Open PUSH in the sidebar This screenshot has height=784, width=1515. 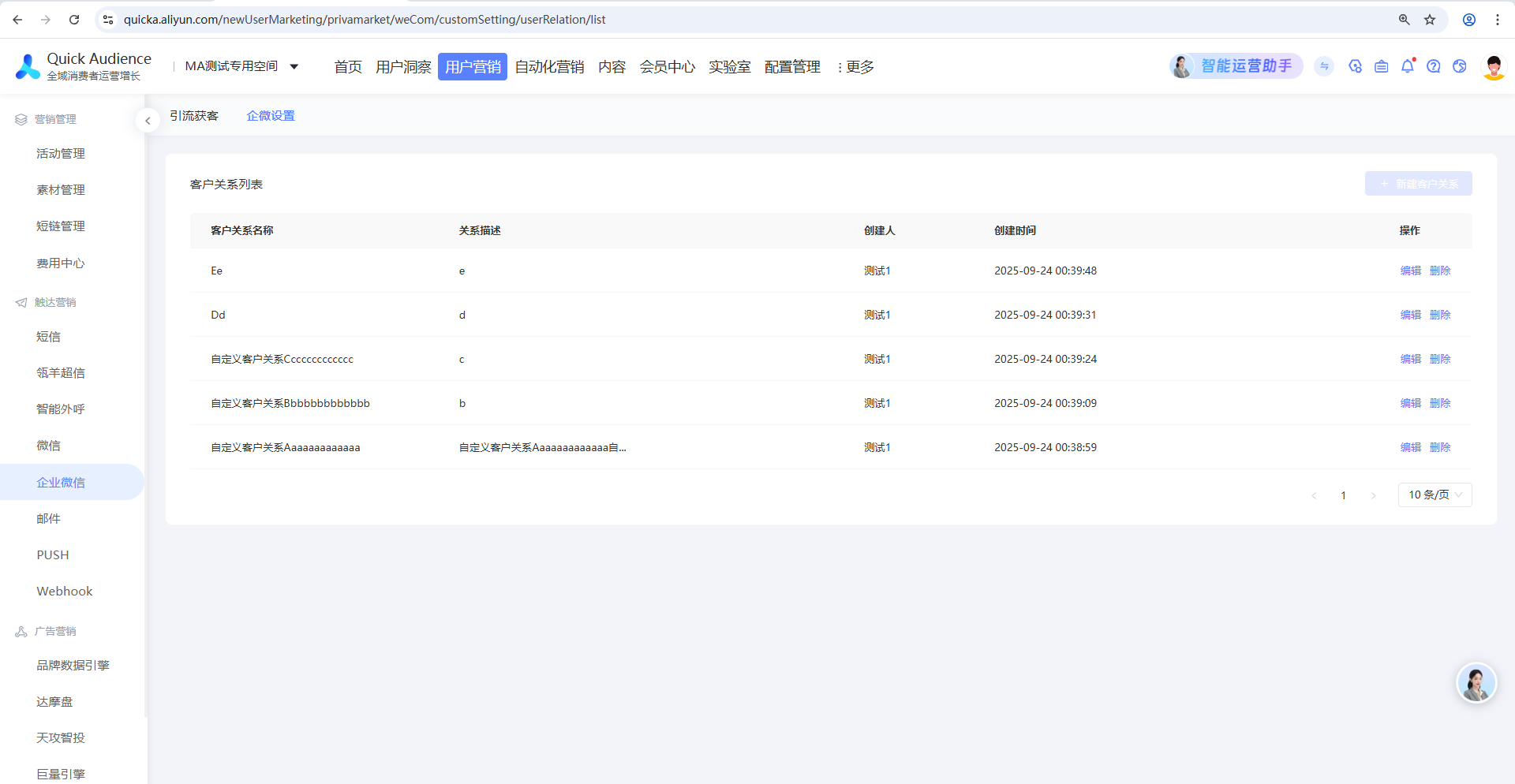tap(53, 555)
